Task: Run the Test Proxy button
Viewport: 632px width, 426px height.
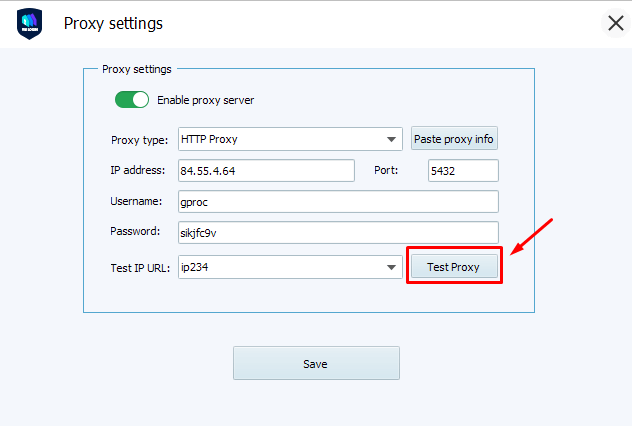Action: pos(453,267)
